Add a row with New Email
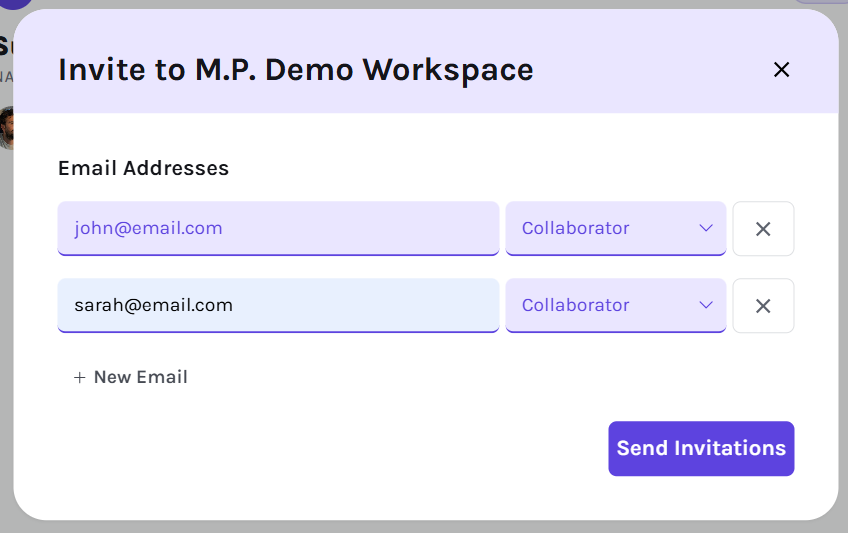The image size is (848, 533). (x=130, y=377)
